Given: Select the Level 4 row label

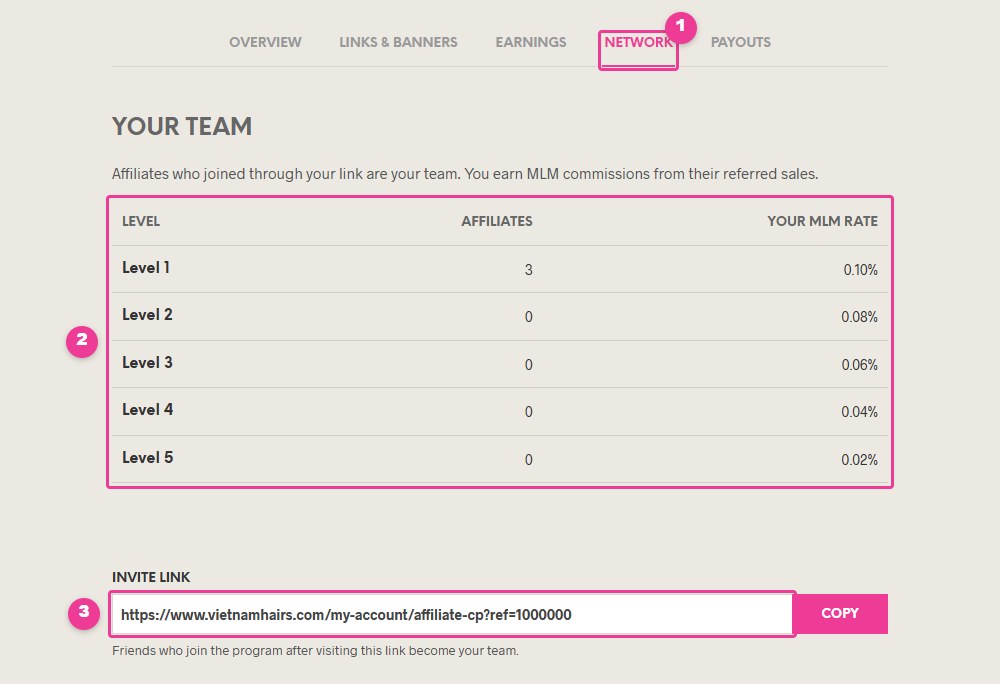Looking at the screenshot, I should pos(147,410).
